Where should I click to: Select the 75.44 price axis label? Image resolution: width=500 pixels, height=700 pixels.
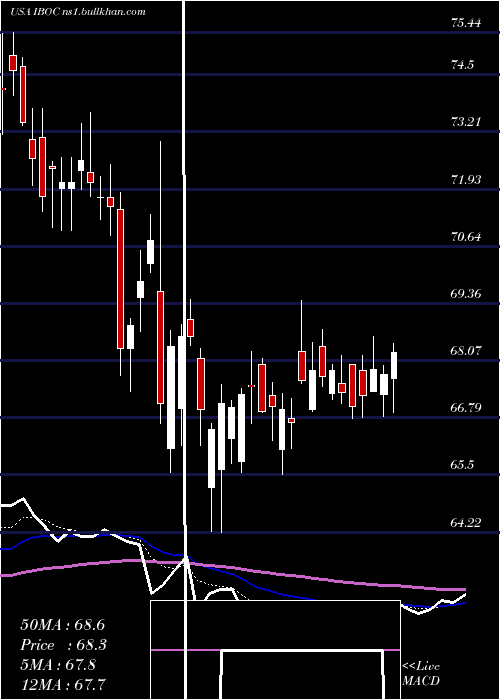tap(466, 22)
